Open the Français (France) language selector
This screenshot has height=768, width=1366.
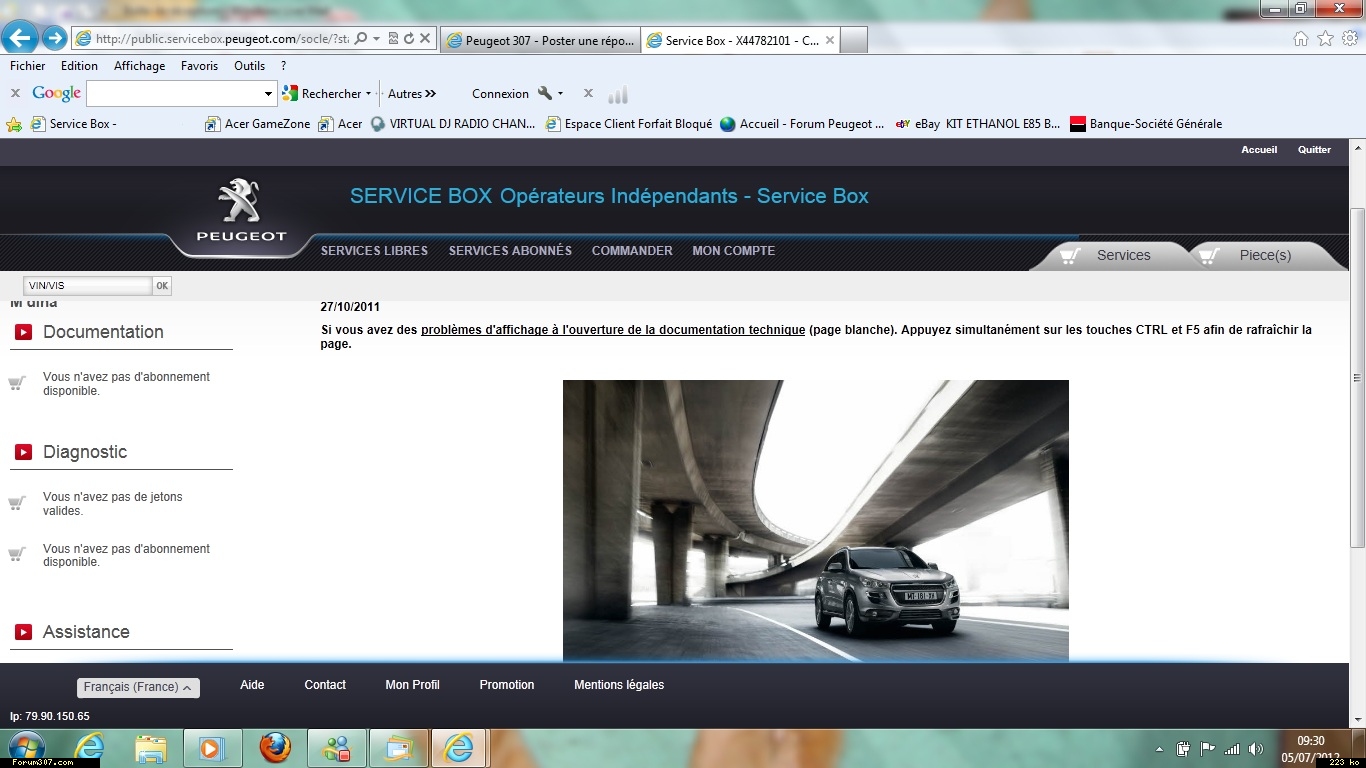pyautogui.click(x=138, y=687)
